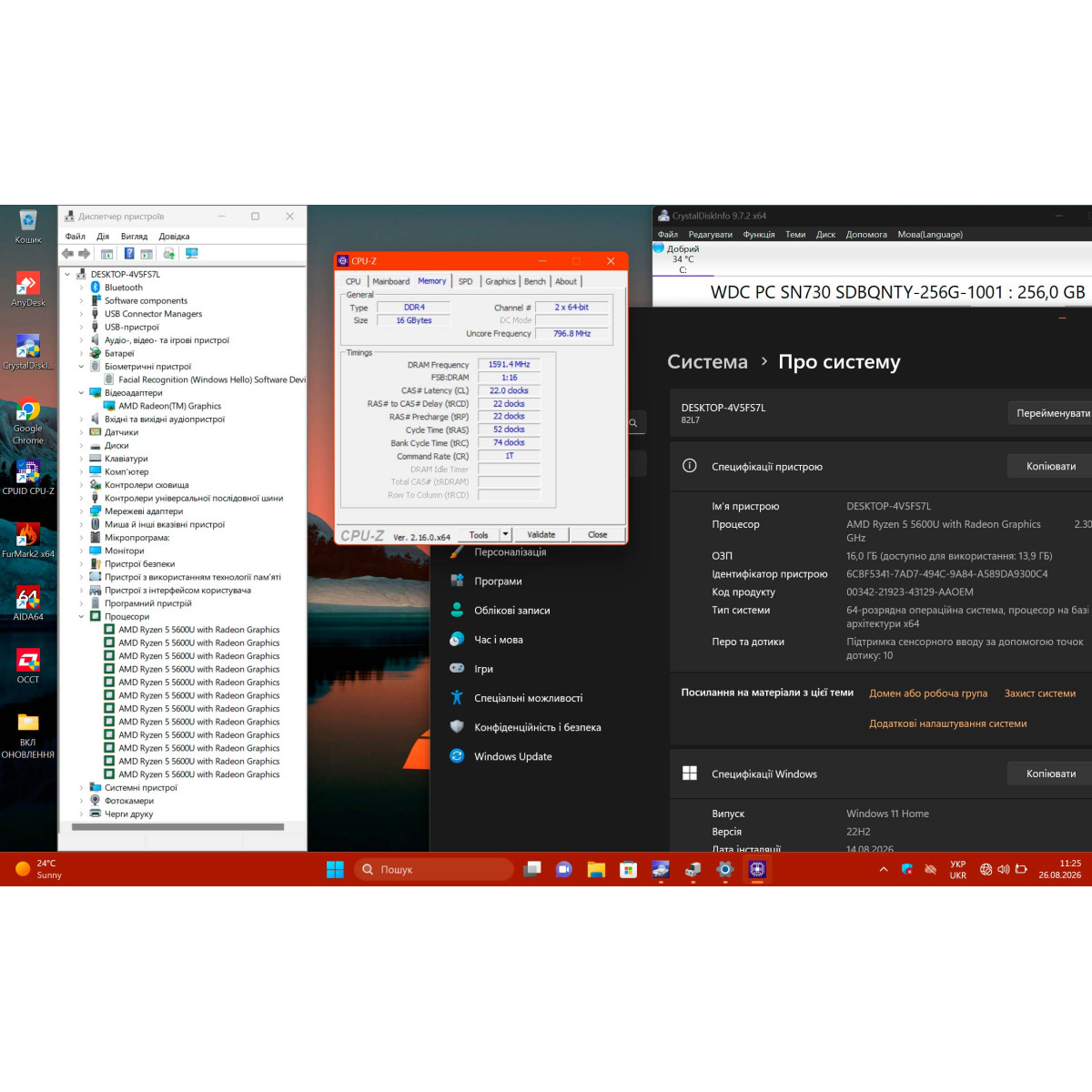Open Task View on the taskbar
This screenshot has width=1092, height=1092.
click(x=532, y=869)
